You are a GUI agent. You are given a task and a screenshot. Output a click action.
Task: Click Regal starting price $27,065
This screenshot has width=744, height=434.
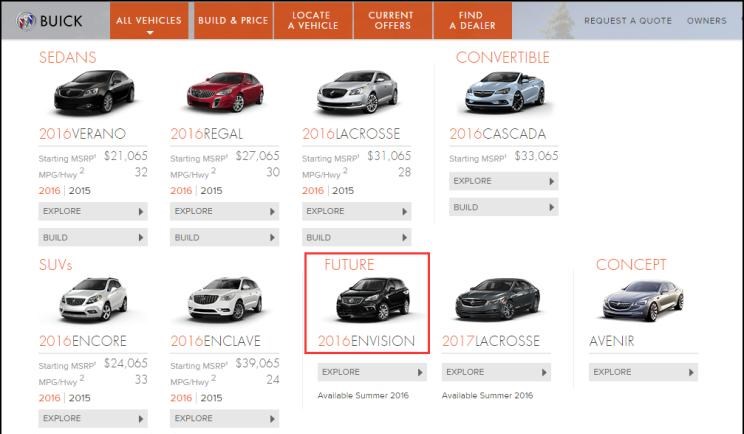[x=258, y=156]
